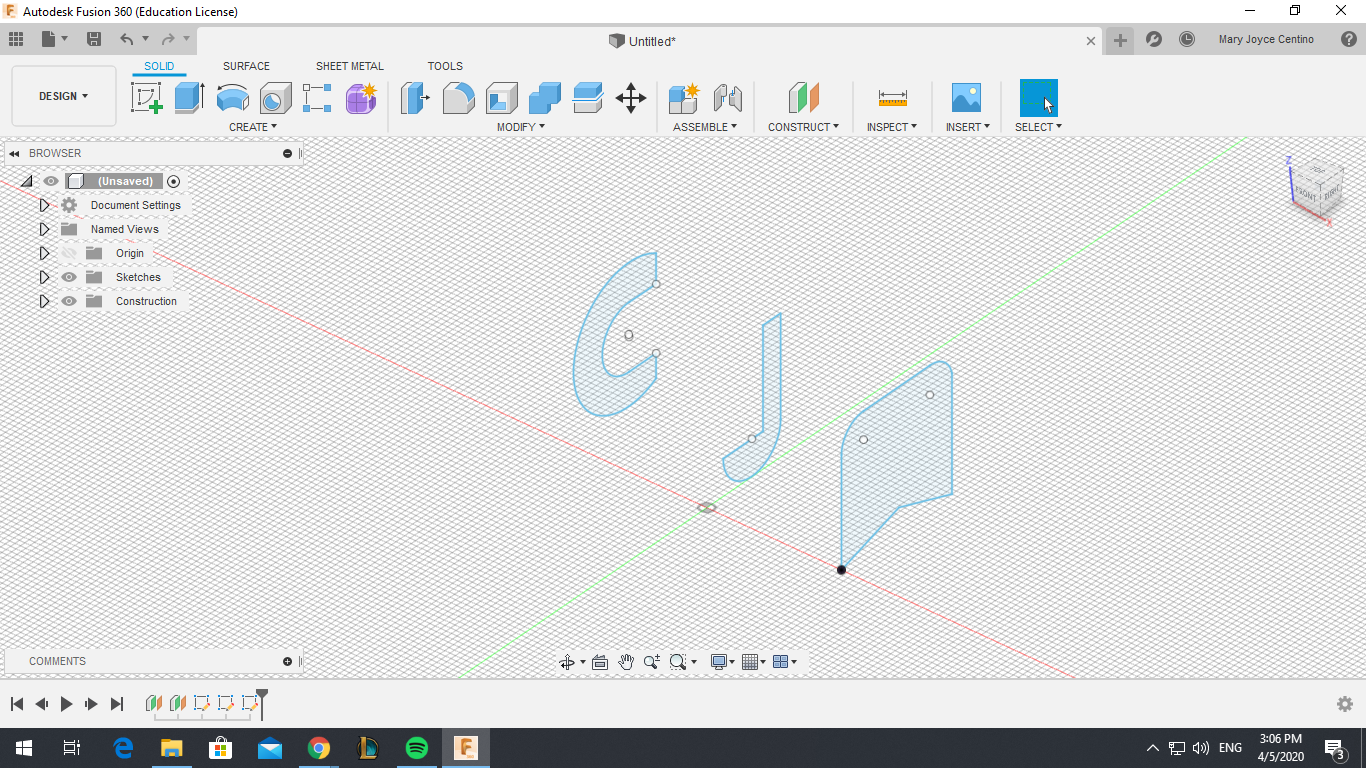This screenshot has width=1366, height=768.
Task: Hide the Sketches folder visibility
Action: point(69,277)
